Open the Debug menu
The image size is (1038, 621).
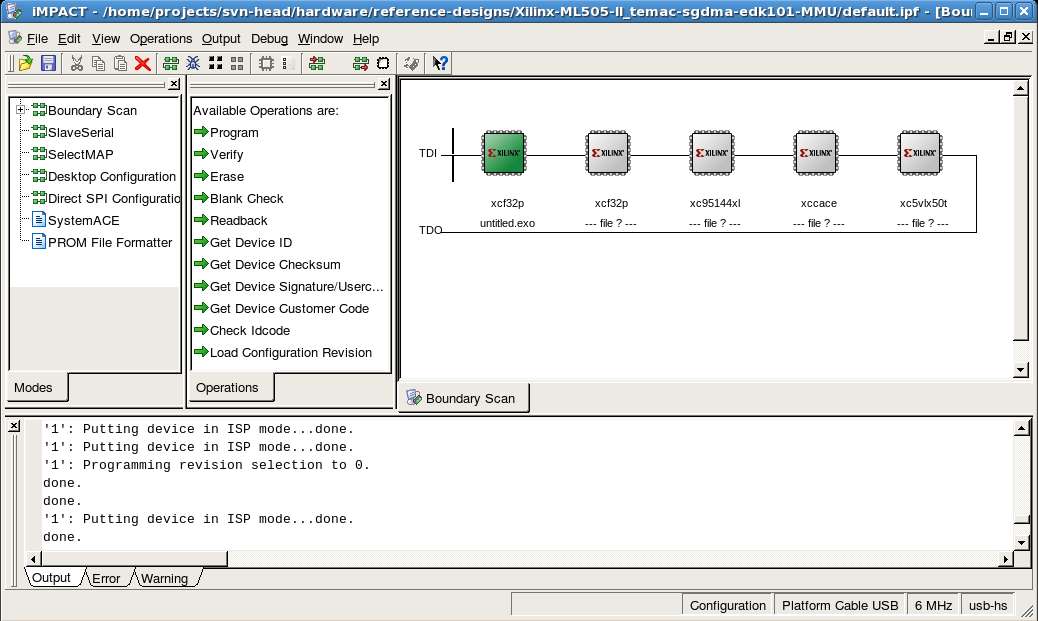point(269,38)
